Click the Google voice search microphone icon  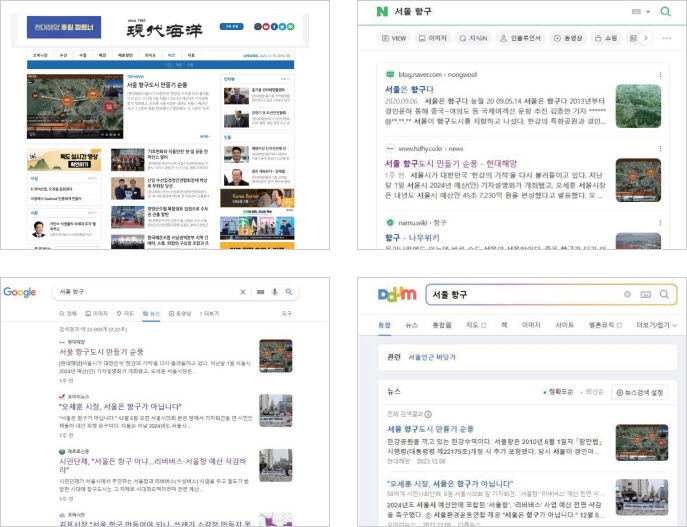click(275, 292)
